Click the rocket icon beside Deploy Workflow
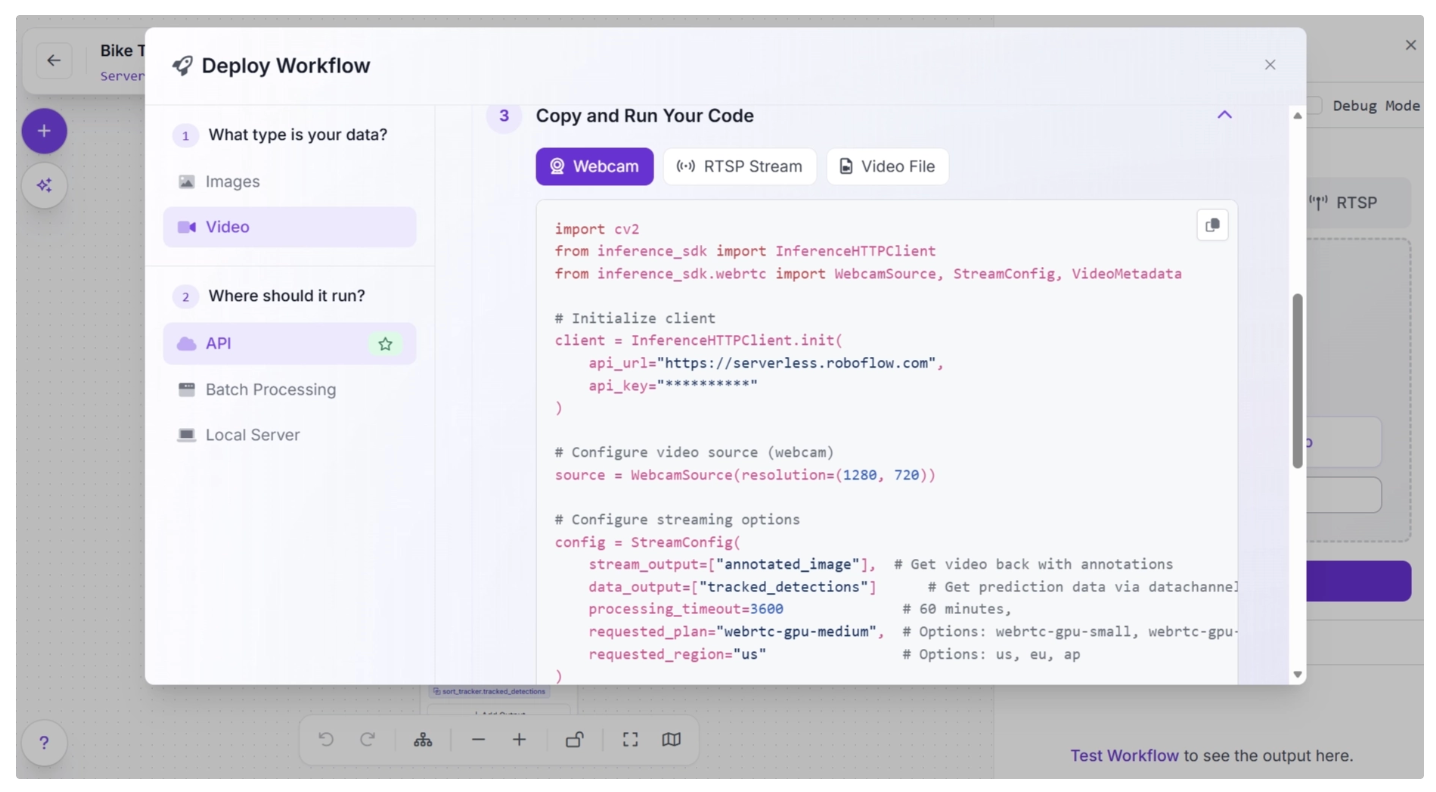 click(182, 66)
